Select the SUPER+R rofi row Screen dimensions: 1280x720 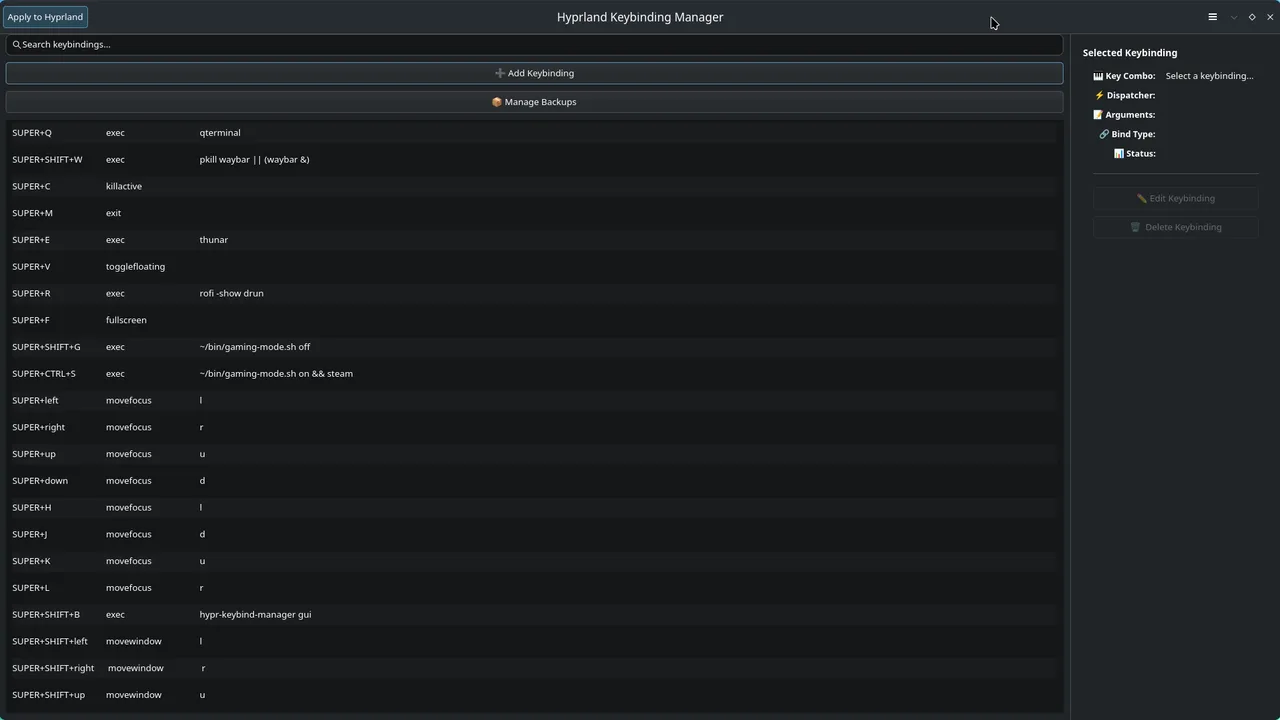coord(532,293)
